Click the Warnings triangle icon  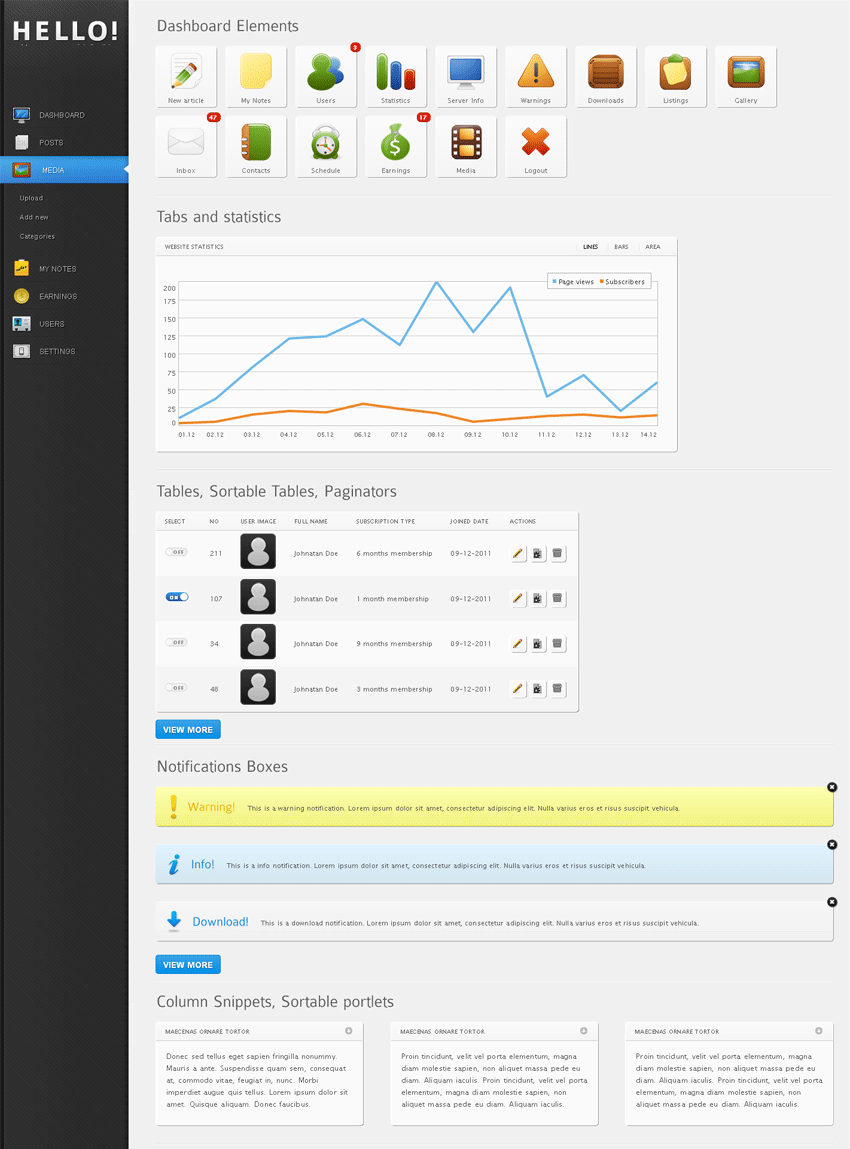point(536,76)
